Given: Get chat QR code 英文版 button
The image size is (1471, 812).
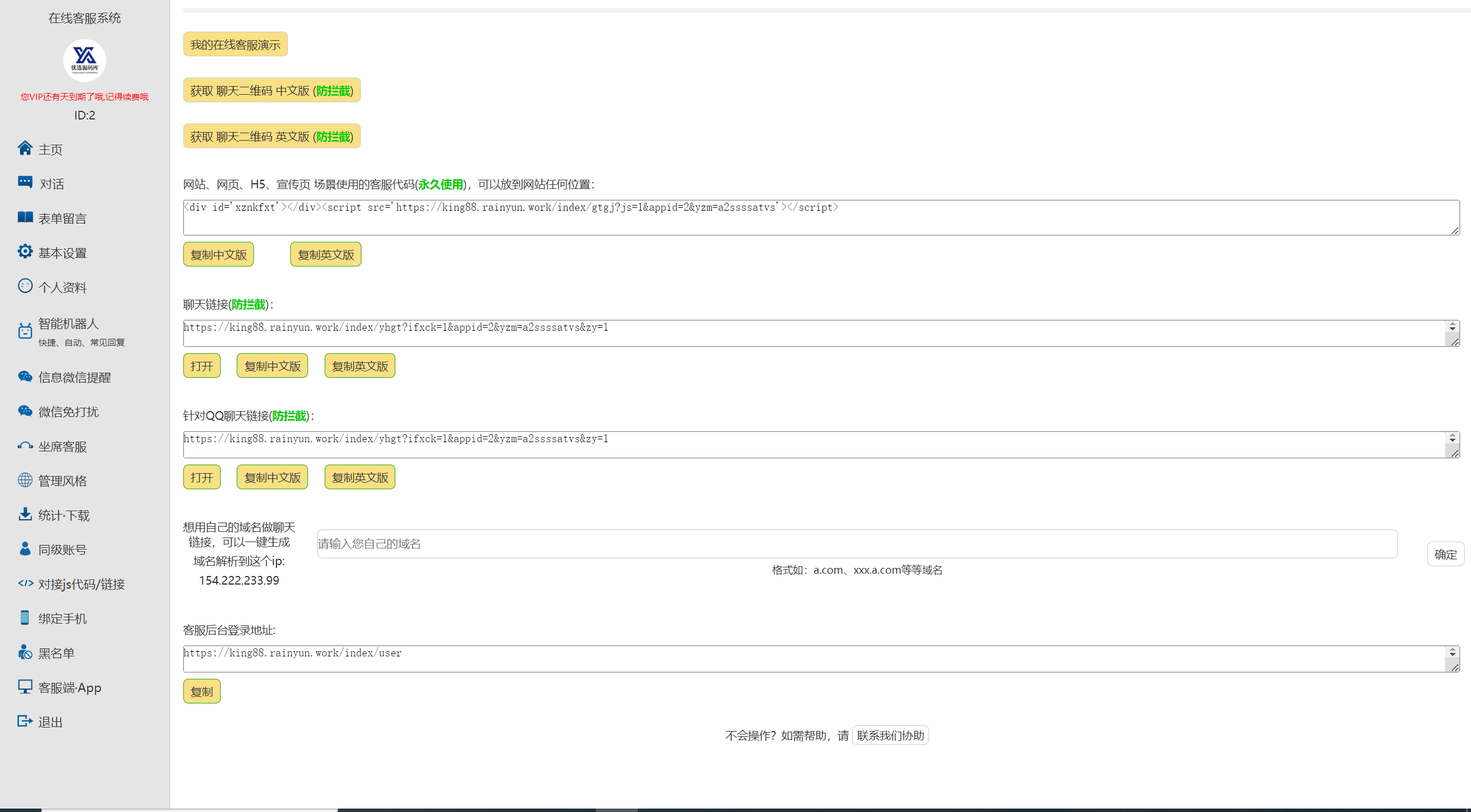Looking at the screenshot, I should (x=272, y=136).
